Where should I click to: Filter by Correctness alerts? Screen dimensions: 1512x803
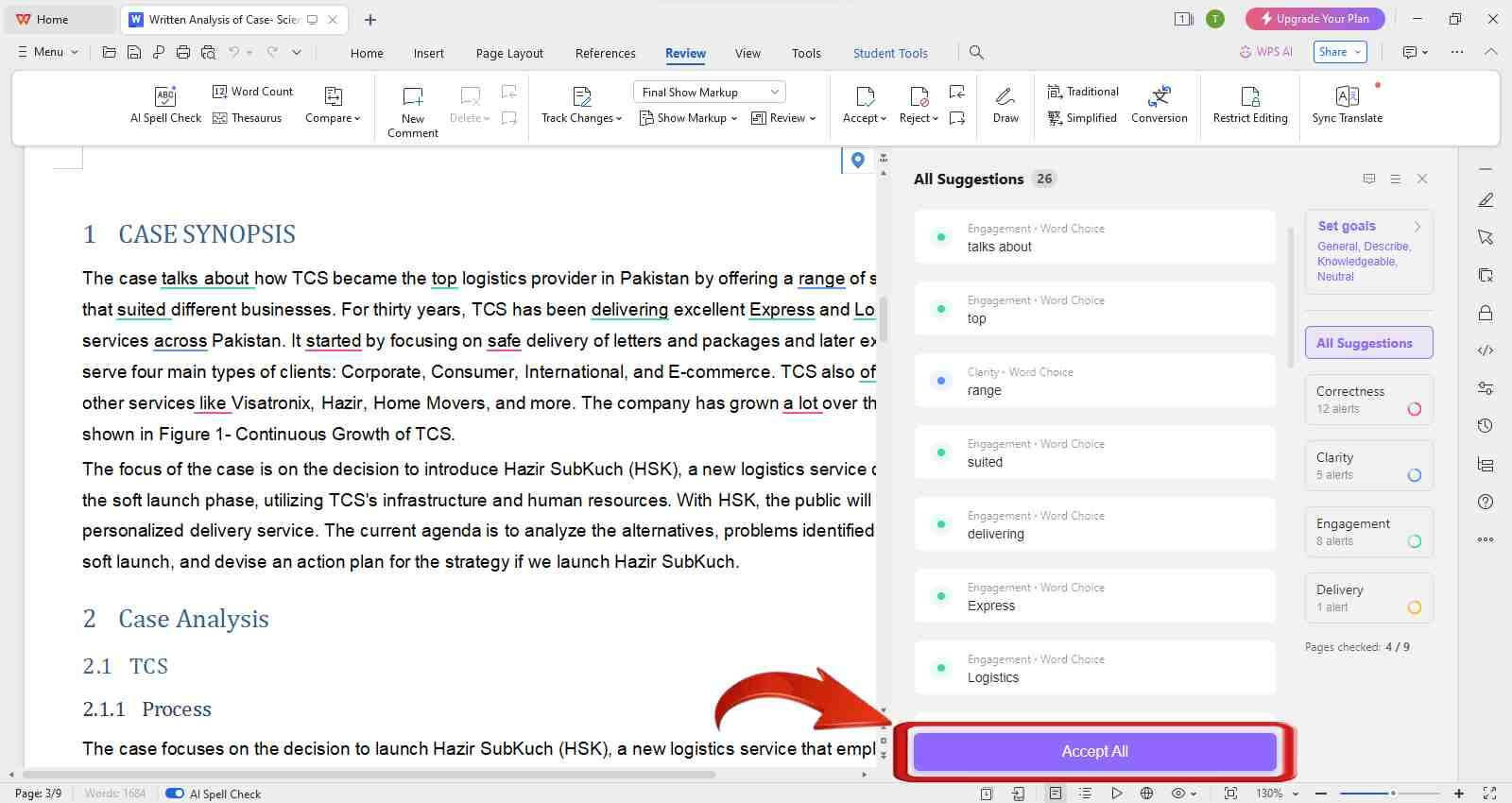pyautogui.click(x=1368, y=400)
